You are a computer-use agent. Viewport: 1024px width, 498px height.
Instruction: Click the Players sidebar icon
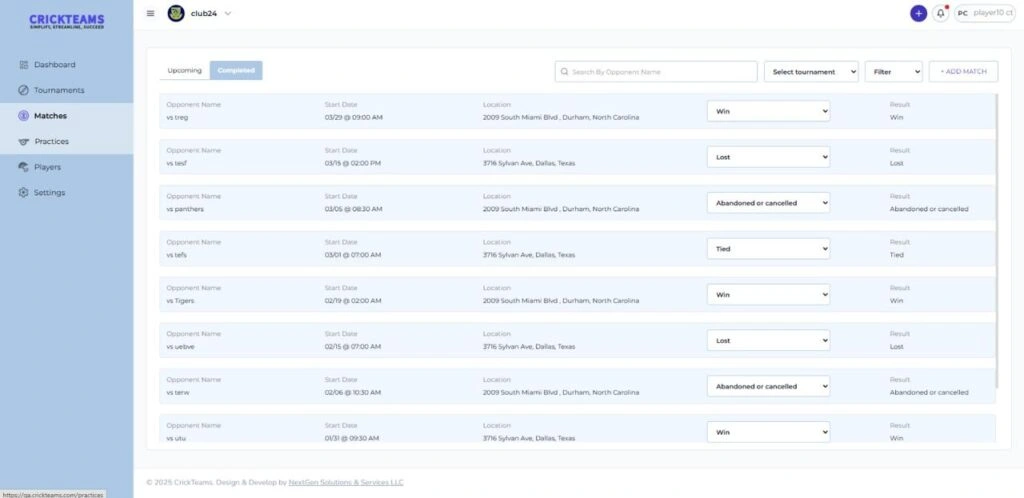pos(23,167)
